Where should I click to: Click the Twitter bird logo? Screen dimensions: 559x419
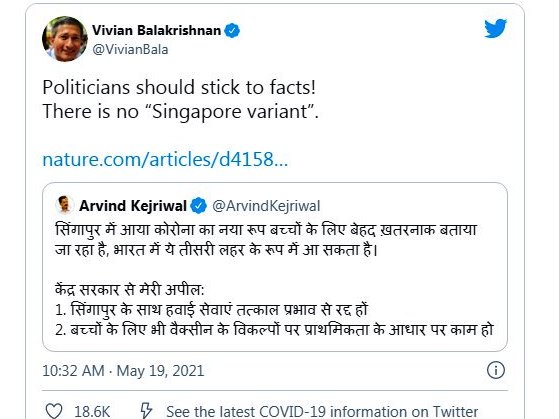tap(495, 28)
